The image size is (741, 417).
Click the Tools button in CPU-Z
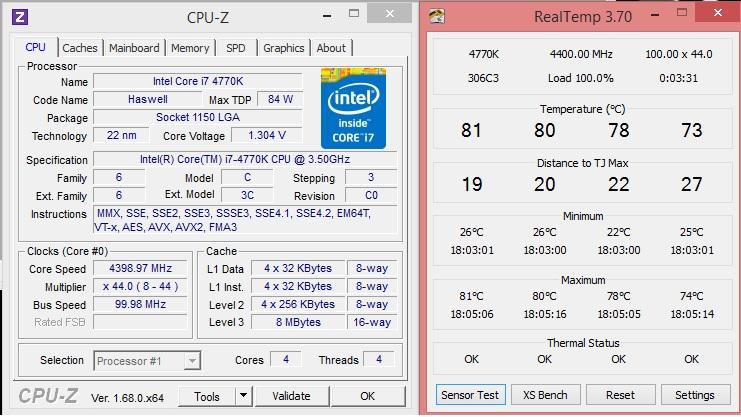[207, 396]
